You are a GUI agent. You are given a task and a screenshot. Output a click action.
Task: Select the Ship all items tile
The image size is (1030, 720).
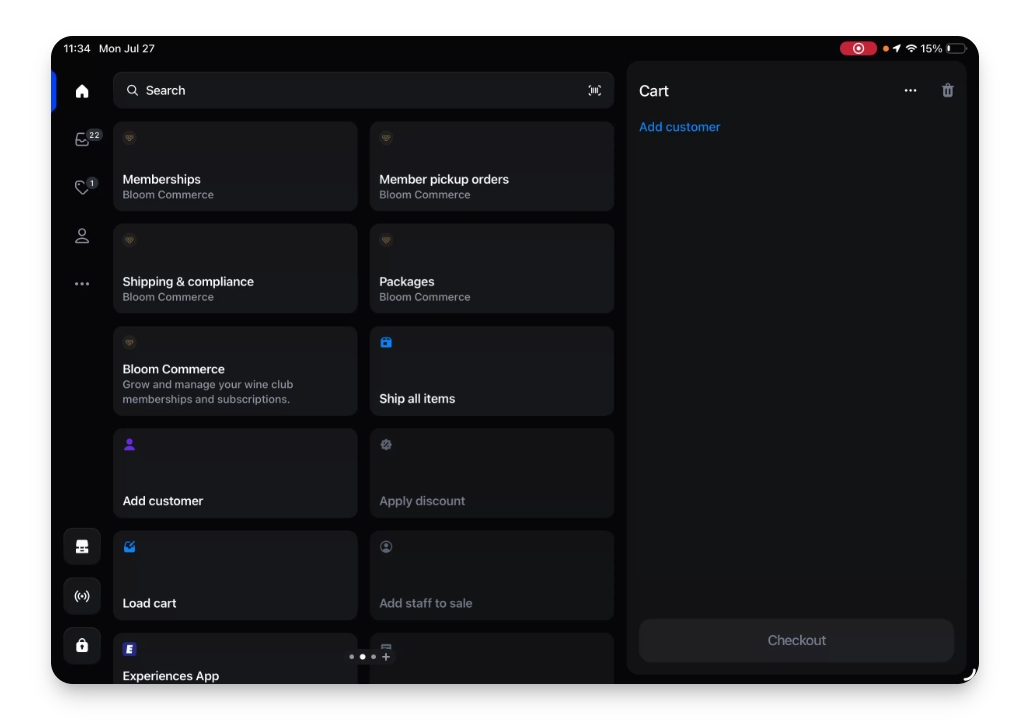click(492, 371)
